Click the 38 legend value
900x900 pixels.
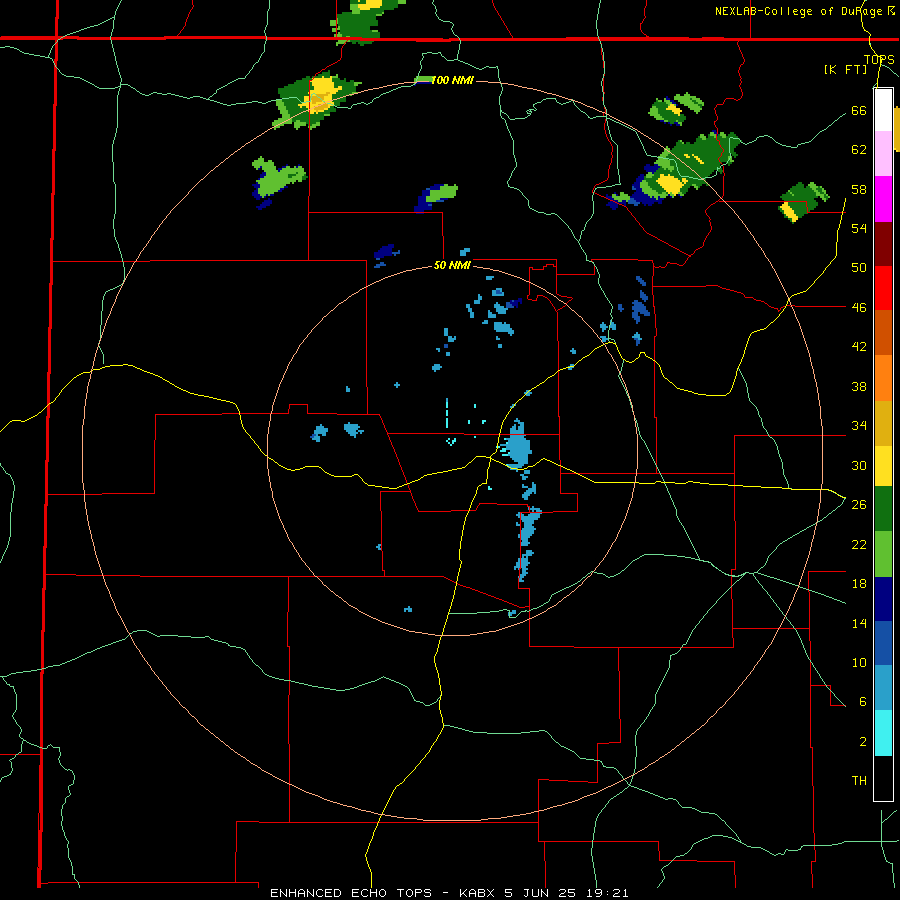(859, 386)
